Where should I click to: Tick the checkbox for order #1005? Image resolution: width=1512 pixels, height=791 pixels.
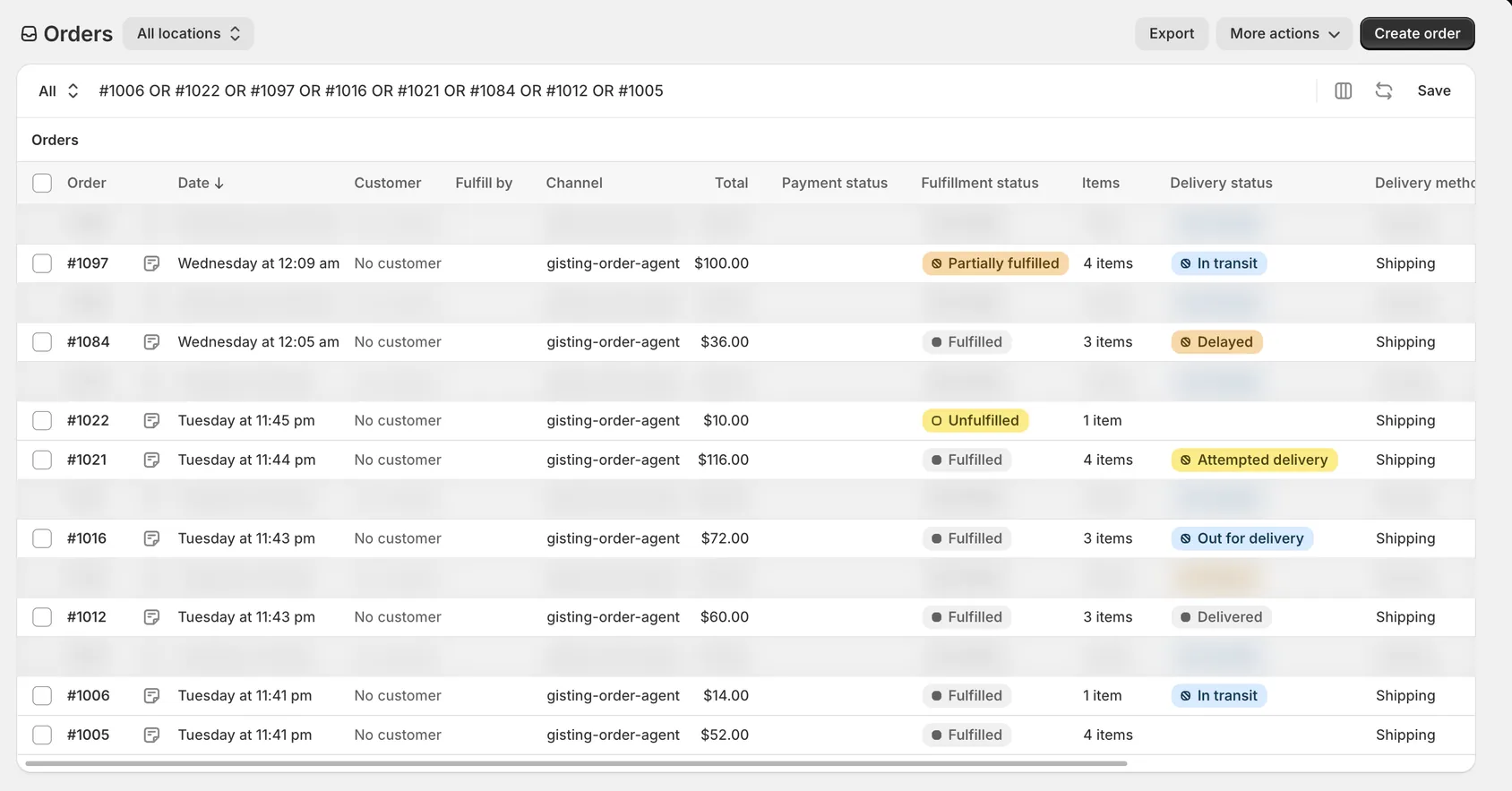(x=42, y=735)
